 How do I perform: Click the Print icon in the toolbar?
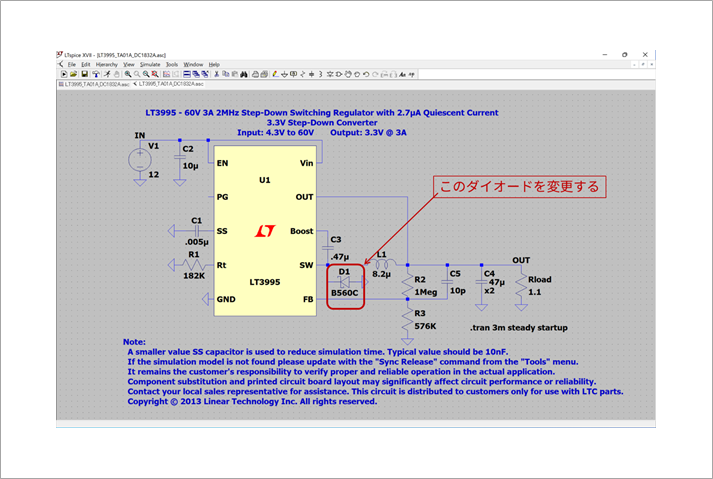(x=254, y=74)
